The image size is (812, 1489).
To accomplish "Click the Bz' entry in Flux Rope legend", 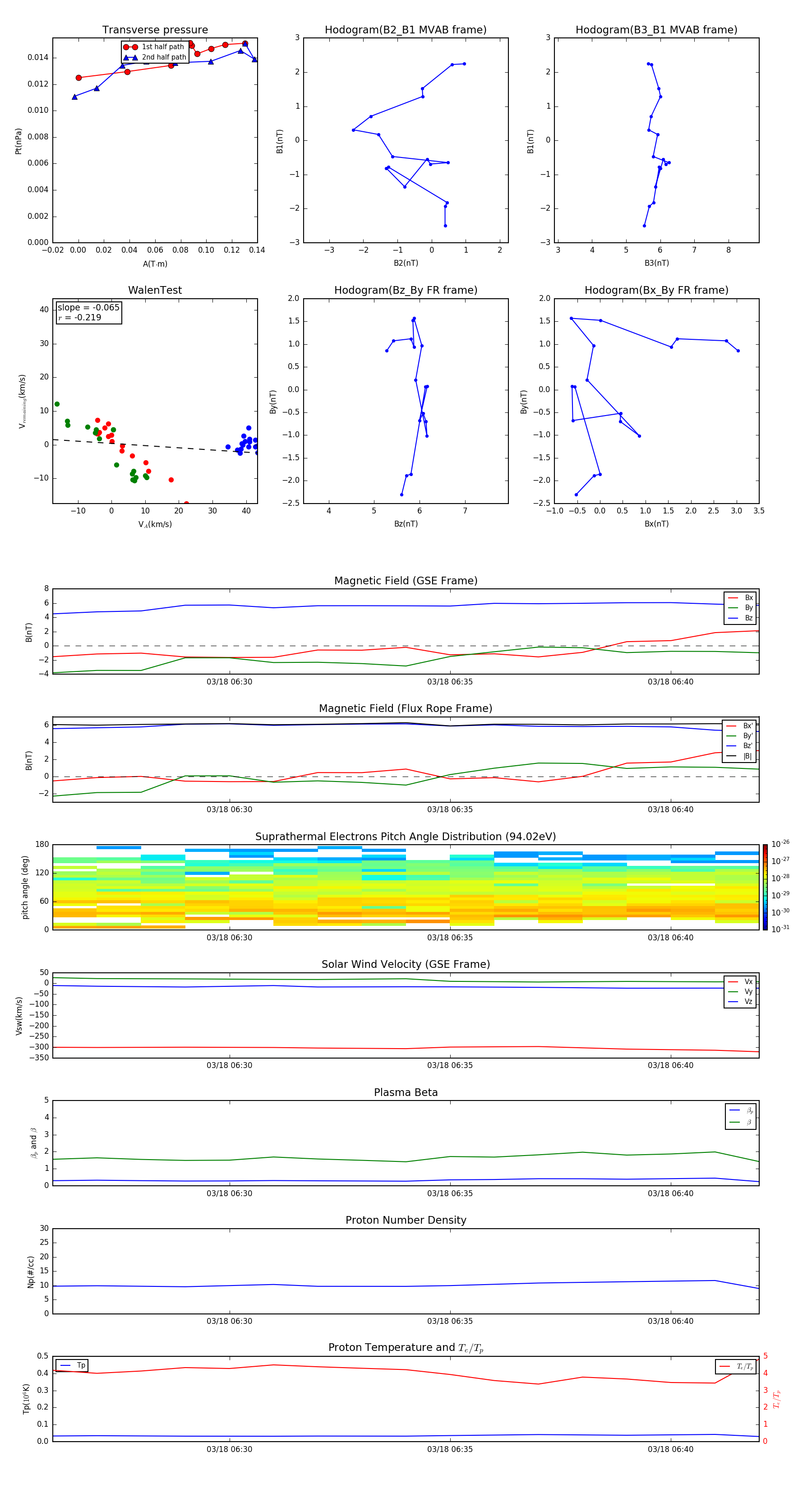I will point(740,746).
